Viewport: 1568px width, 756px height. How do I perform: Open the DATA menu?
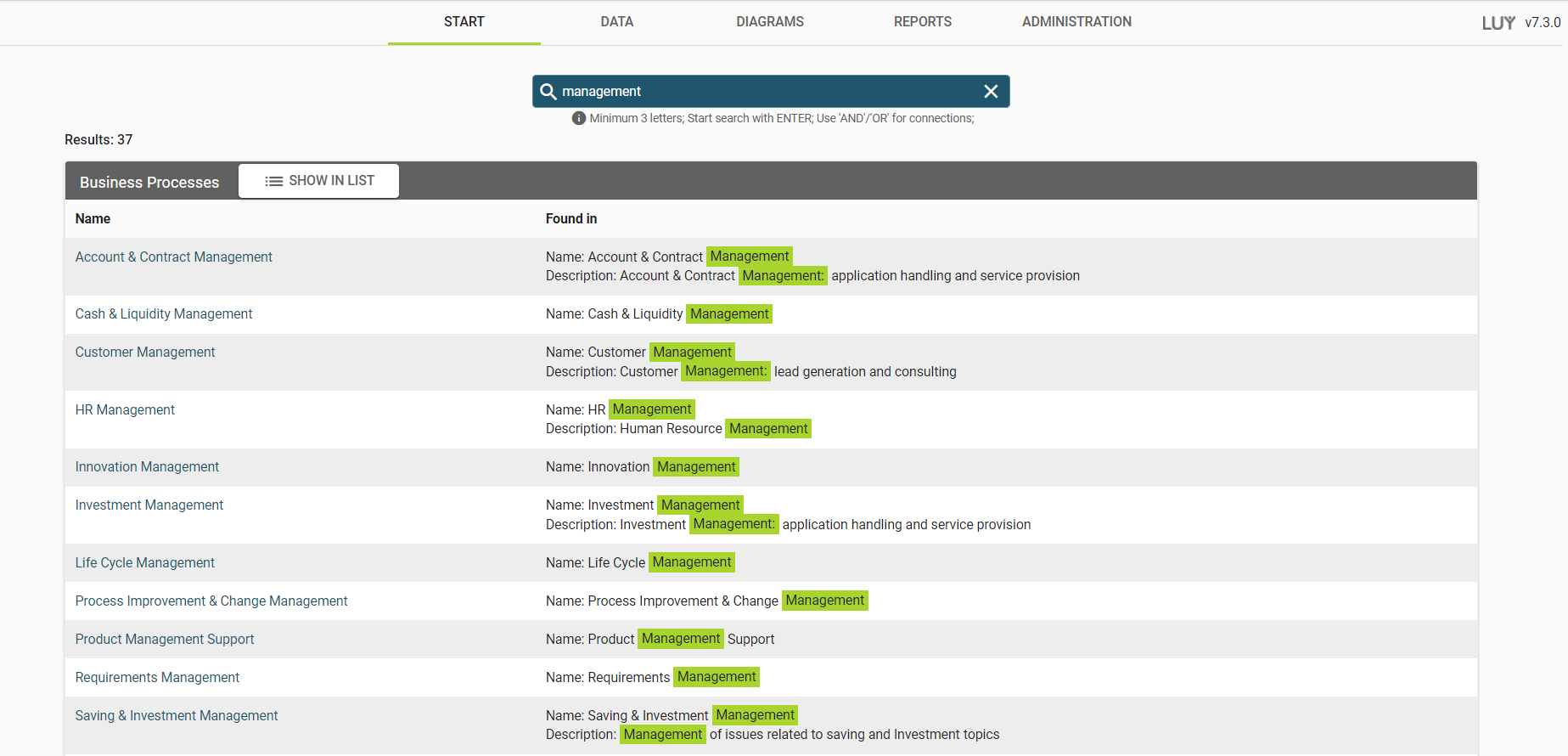point(616,22)
